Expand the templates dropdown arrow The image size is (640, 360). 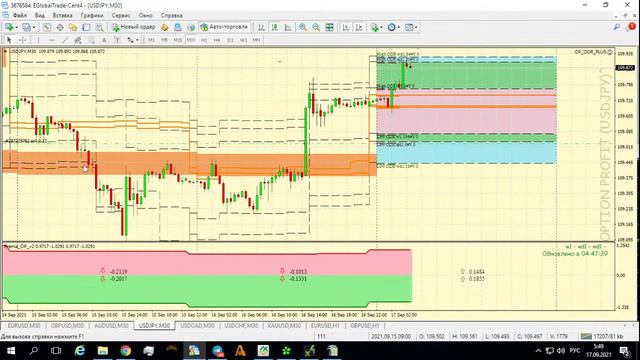pyautogui.click(x=416, y=27)
